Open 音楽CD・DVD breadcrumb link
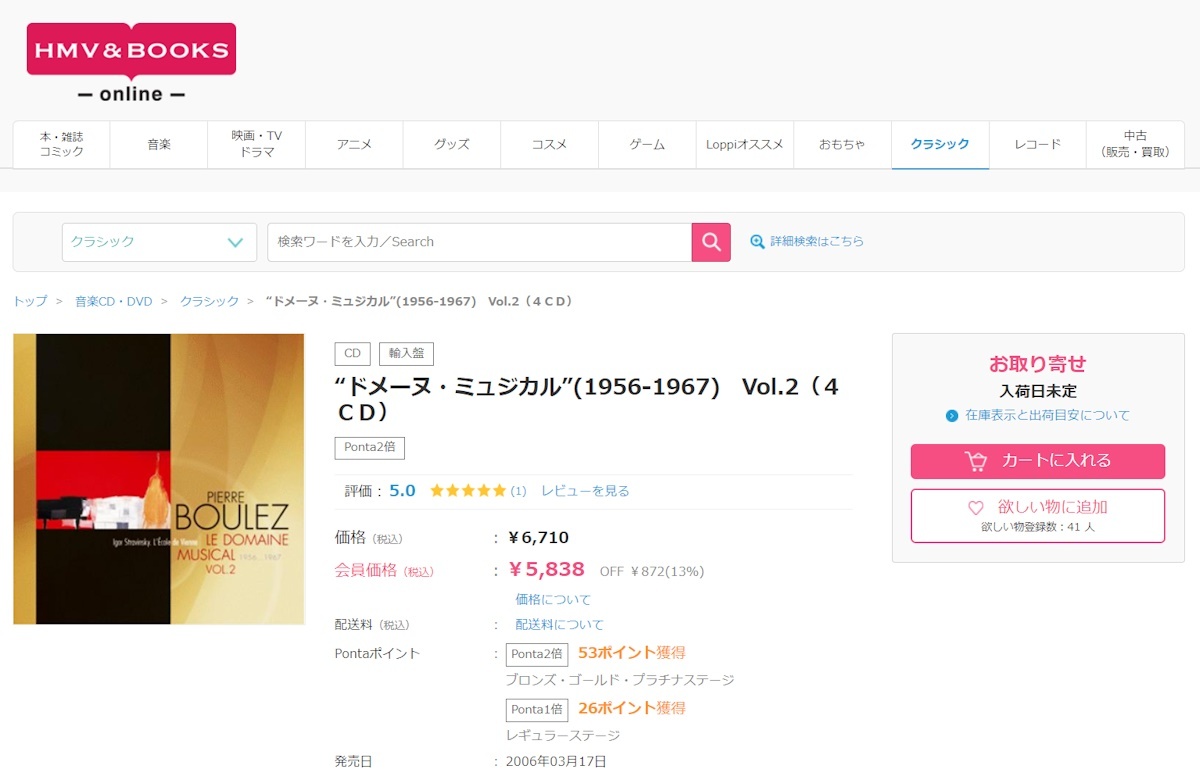Image resolution: width=1200 pixels, height=784 pixels. coord(114,301)
